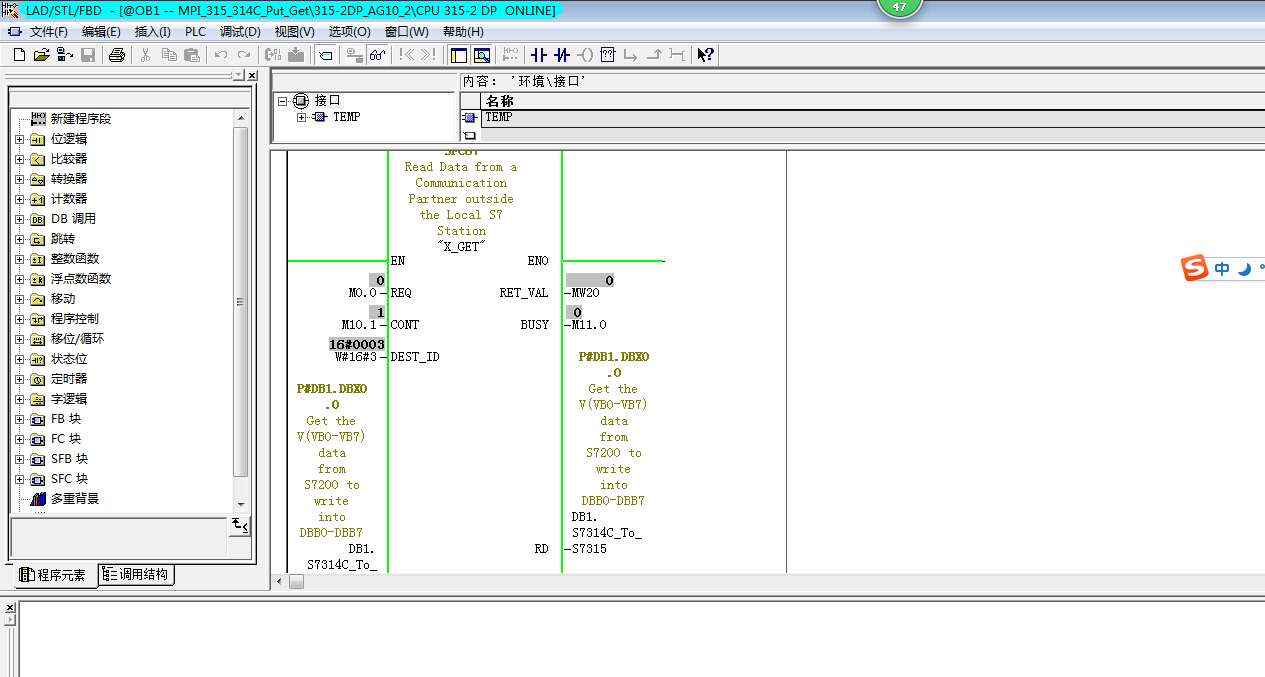Expand the 转换器 folder
This screenshot has width=1265, height=677.
pos(20,179)
